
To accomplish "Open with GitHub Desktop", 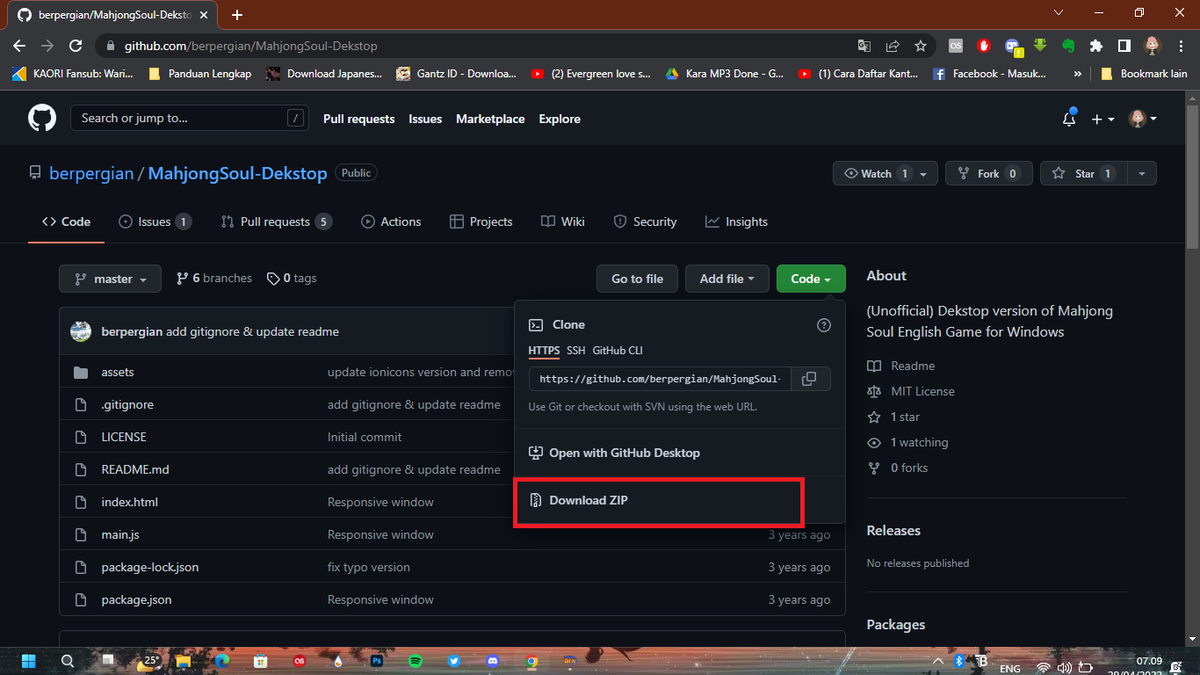I will [624, 453].
